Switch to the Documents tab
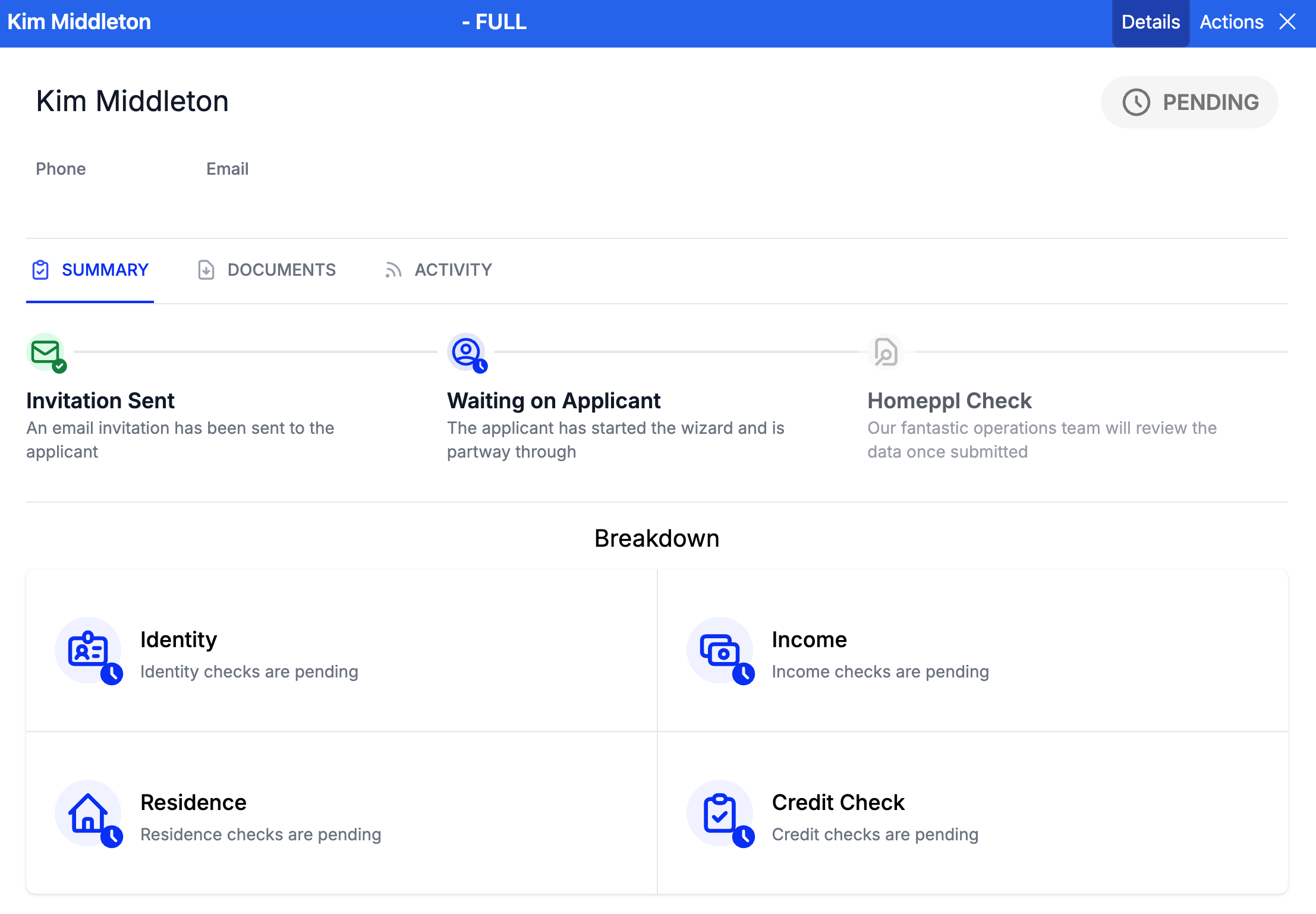Viewport: 1316px width, 914px height. (x=267, y=270)
